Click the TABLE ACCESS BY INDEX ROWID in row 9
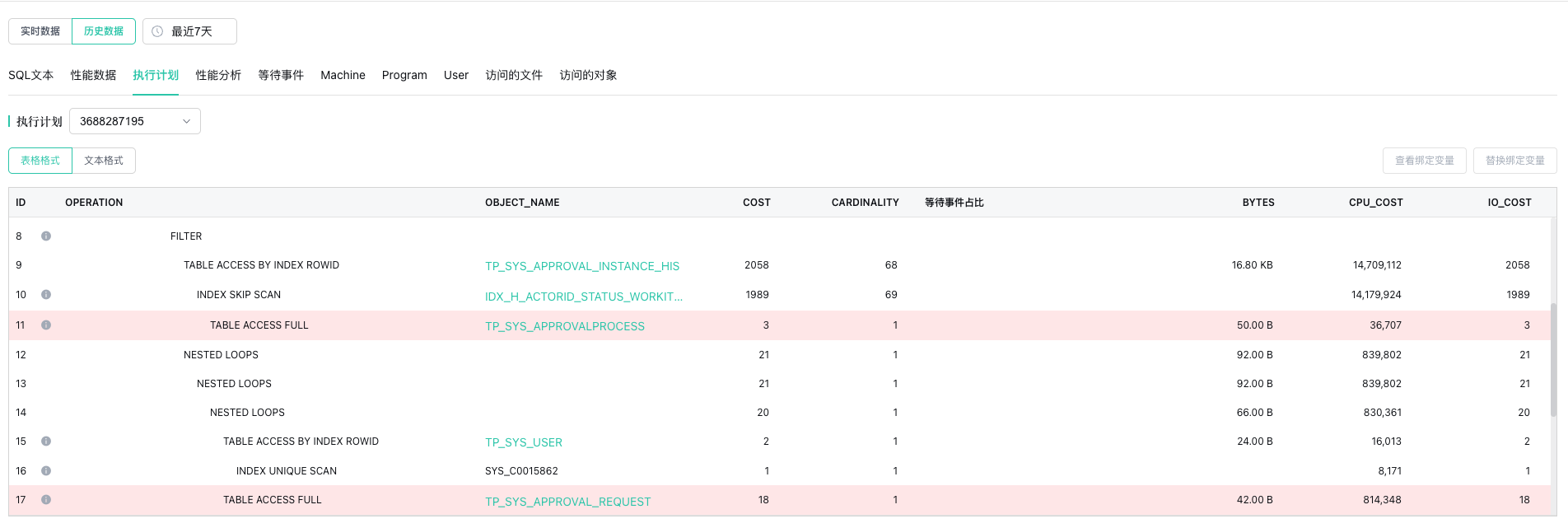Viewport: 1568px width, 528px height. coord(261,265)
